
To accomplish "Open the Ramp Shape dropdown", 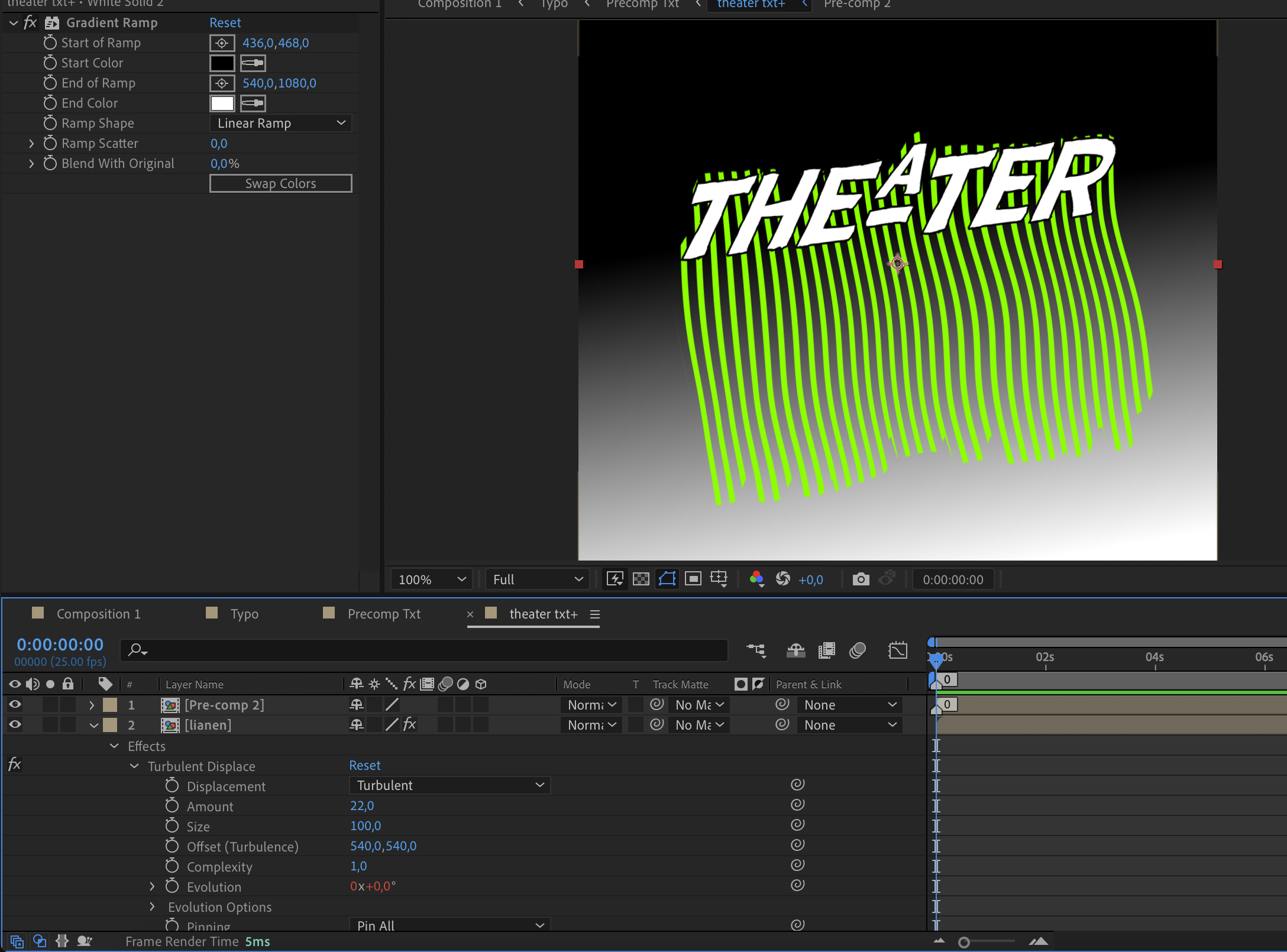I will click(x=281, y=123).
